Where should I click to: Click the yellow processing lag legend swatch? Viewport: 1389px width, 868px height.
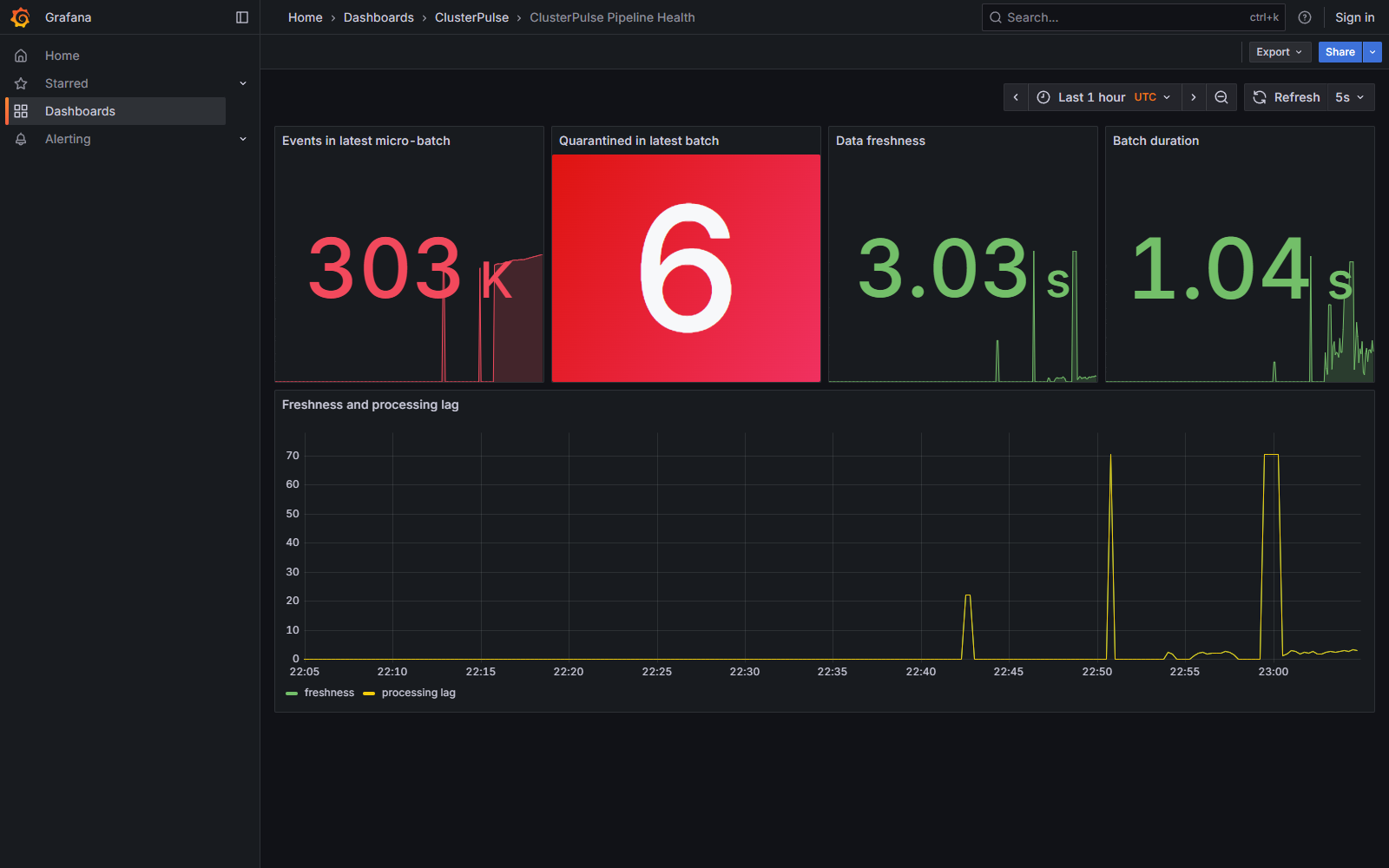(369, 694)
